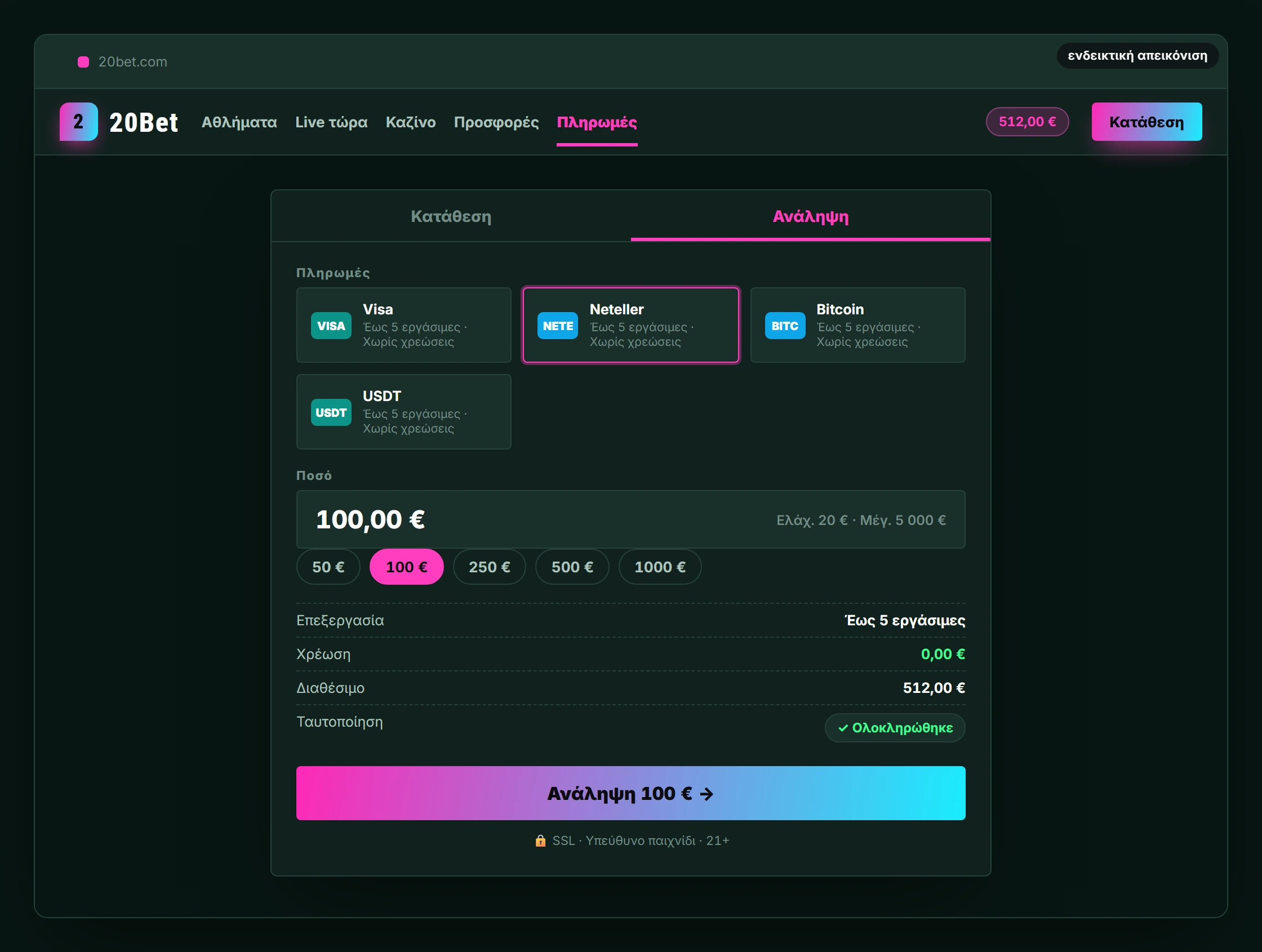Click the 512,00 € available balance value
The width and height of the screenshot is (1262, 952).
click(x=934, y=687)
